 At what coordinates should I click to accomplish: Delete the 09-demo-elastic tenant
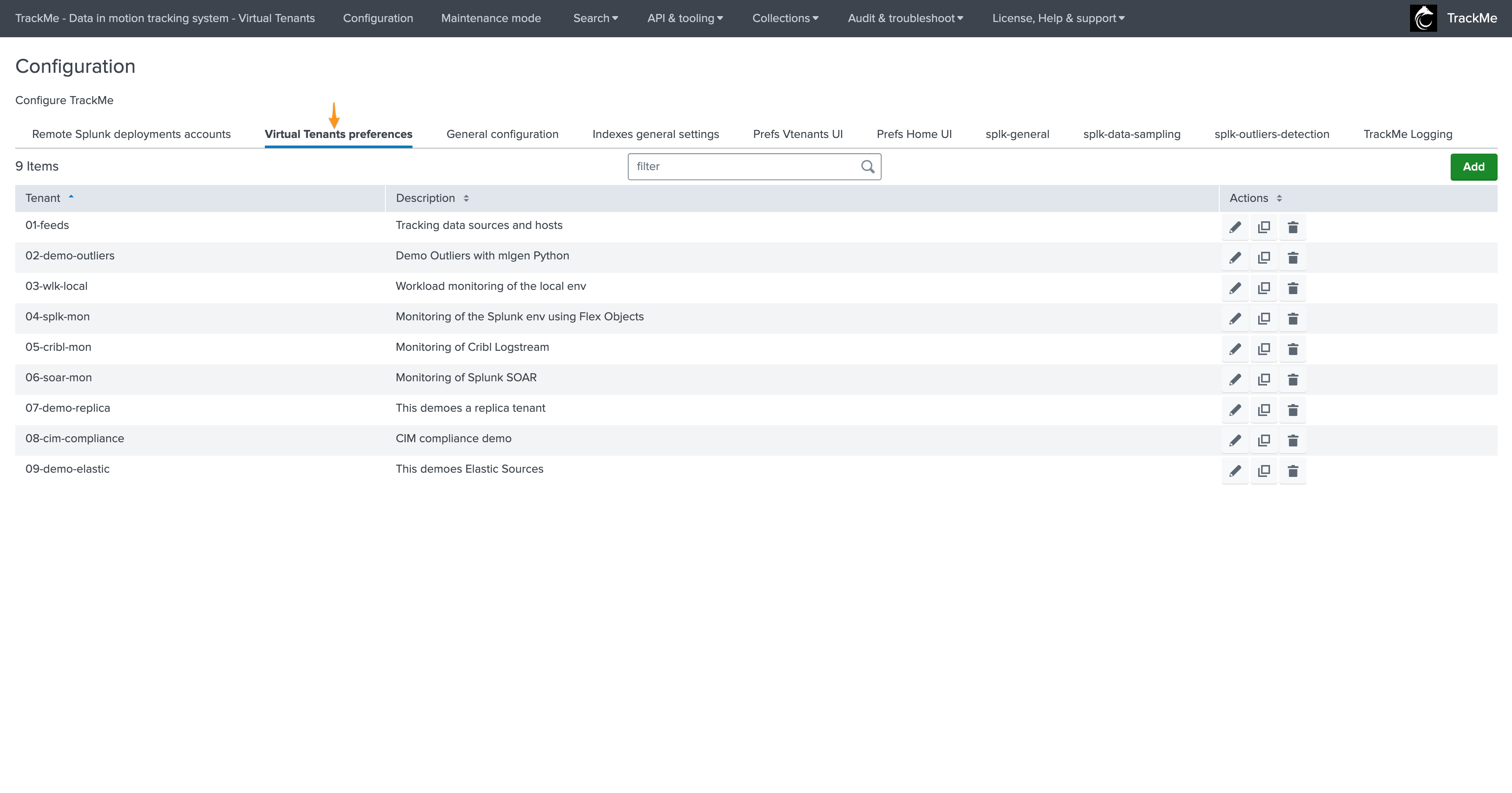pos(1292,471)
